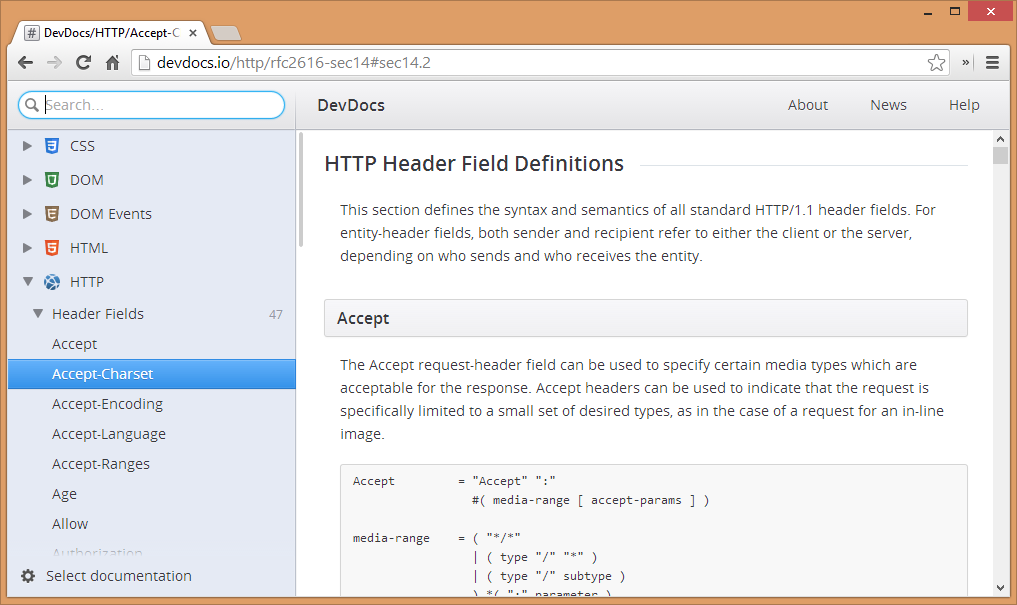This screenshot has width=1017, height=605.
Task: Select Accept-Encoding in the sidebar
Action: 107,404
